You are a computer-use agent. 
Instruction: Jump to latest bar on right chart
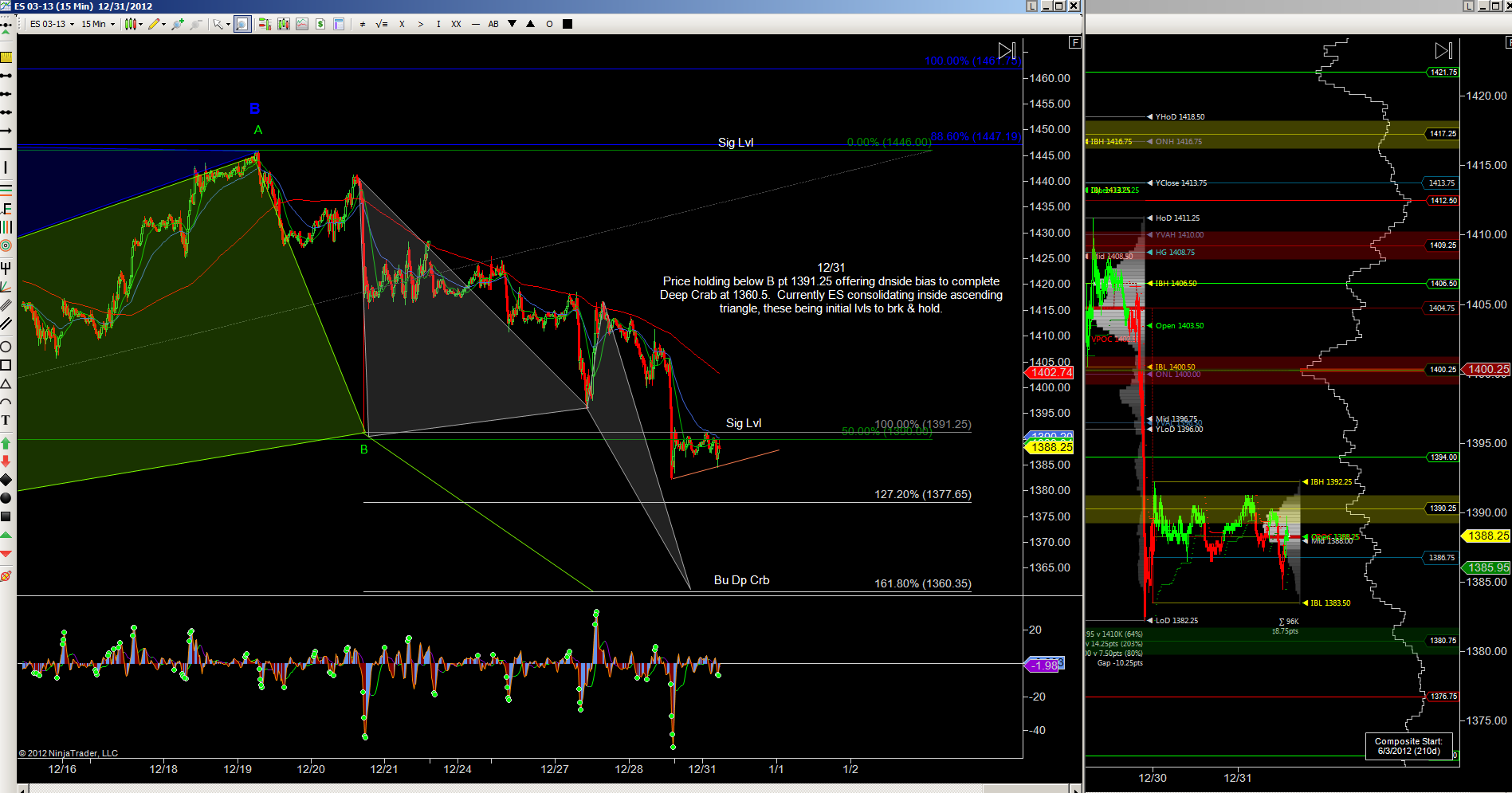click(1443, 51)
